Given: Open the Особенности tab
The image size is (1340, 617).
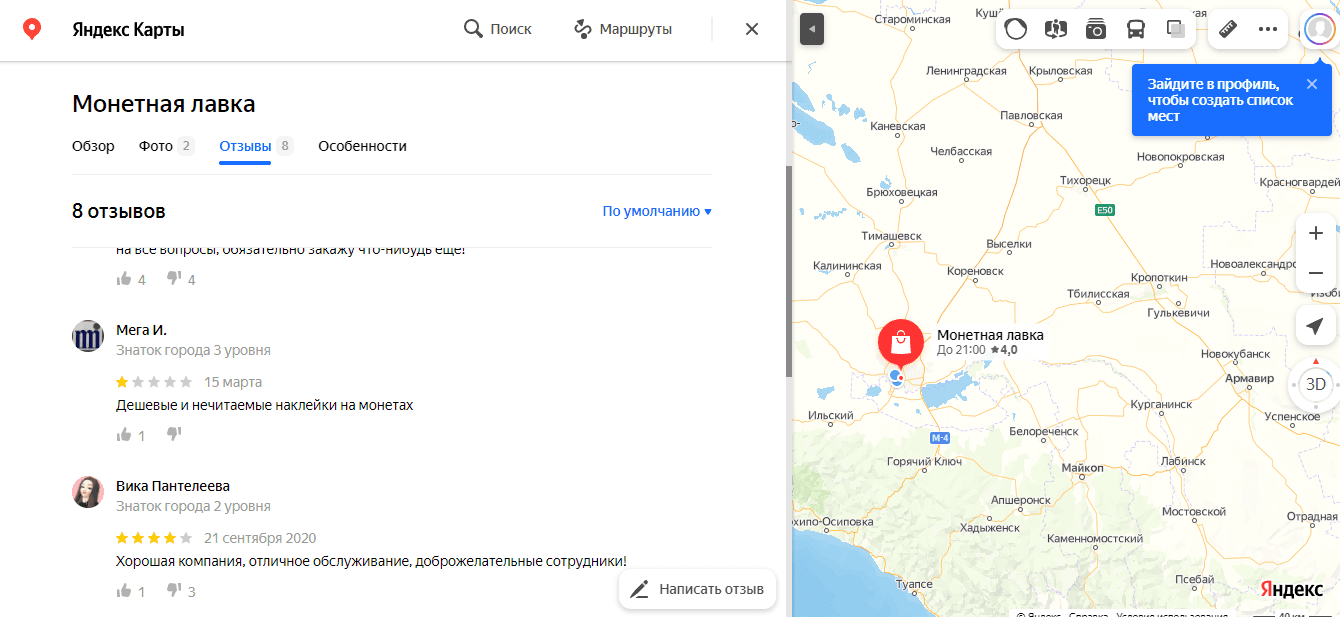Looking at the screenshot, I should coord(362,146).
